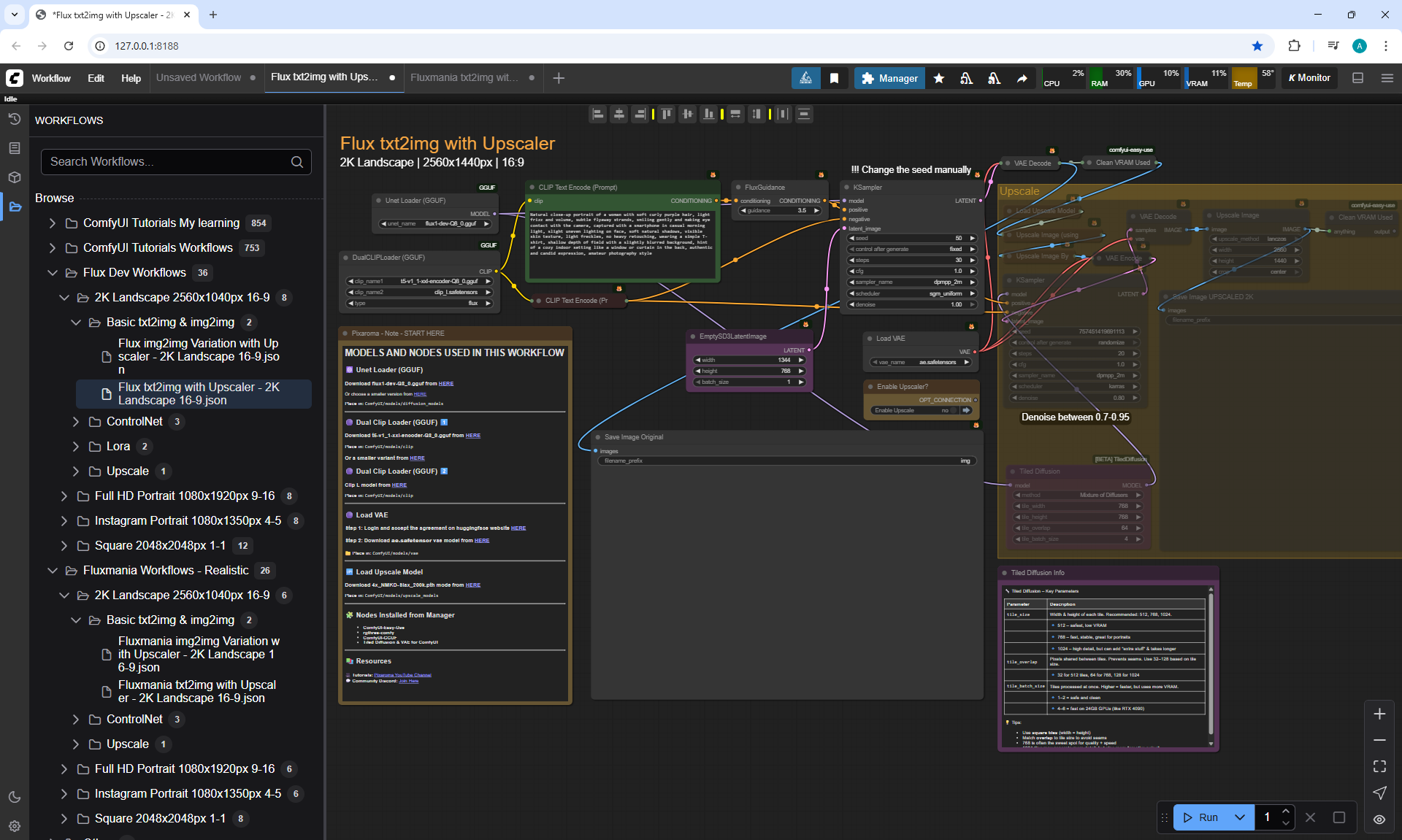The width and height of the screenshot is (1402, 840).
Task: Click the zoom in plus icon
Action: (1379, 714)
